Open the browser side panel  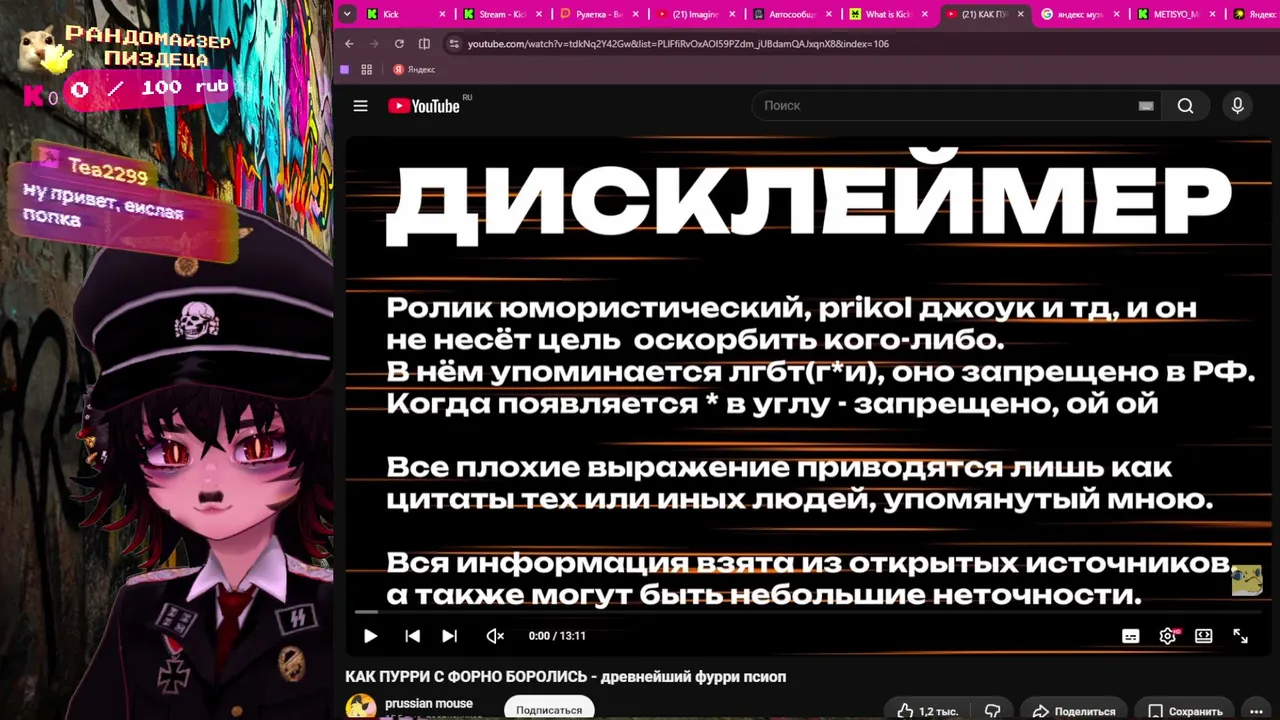tap(424, 44)
